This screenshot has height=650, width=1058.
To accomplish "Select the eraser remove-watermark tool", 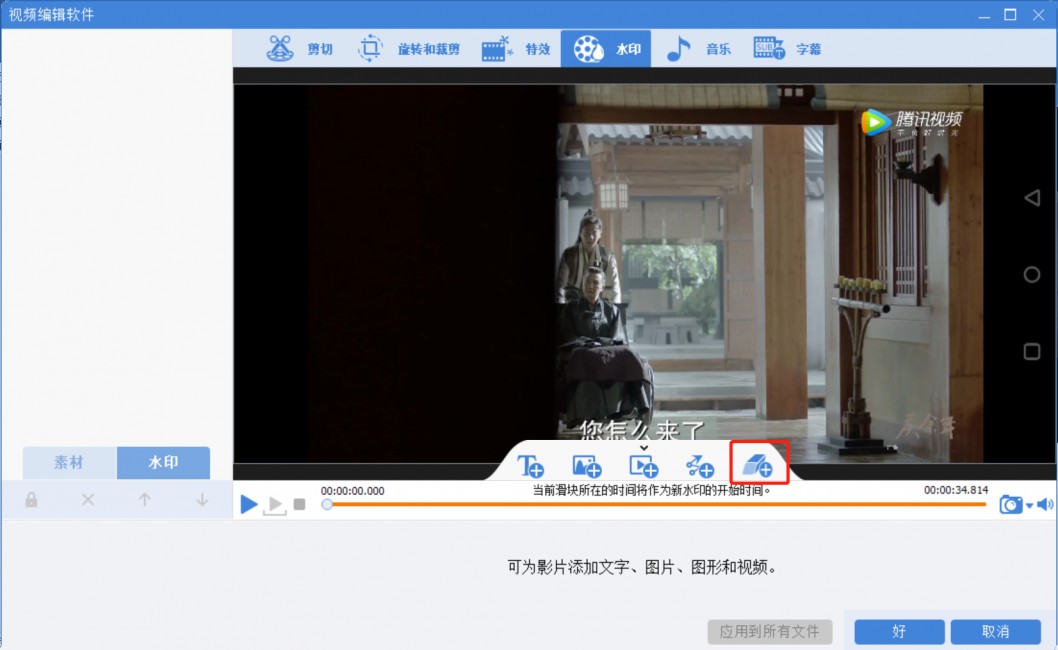I will tap(758, 463).
